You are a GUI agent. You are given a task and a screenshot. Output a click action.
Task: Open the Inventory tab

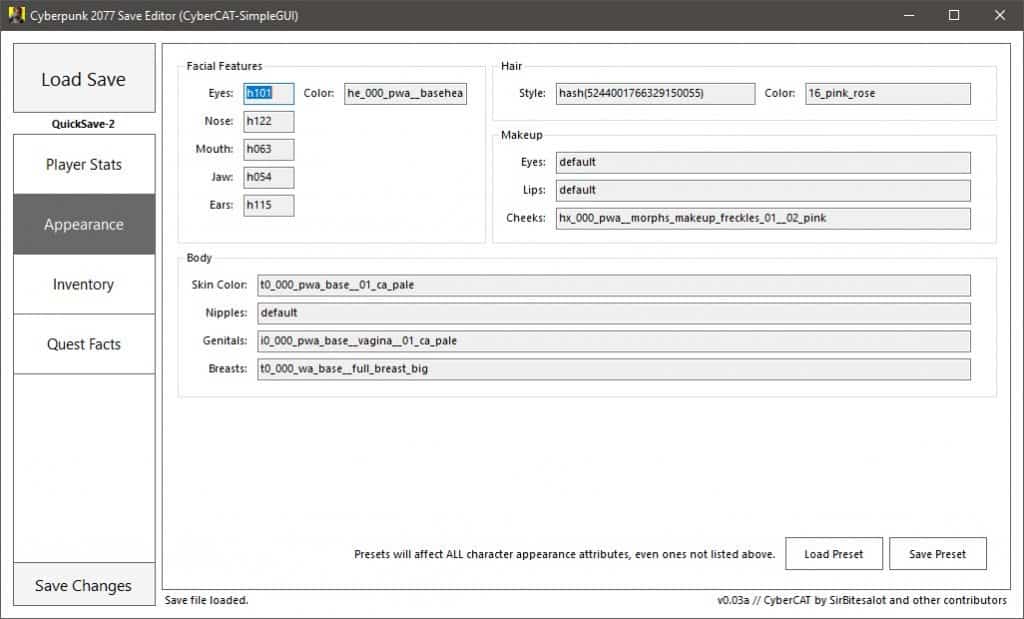(83, 284)
